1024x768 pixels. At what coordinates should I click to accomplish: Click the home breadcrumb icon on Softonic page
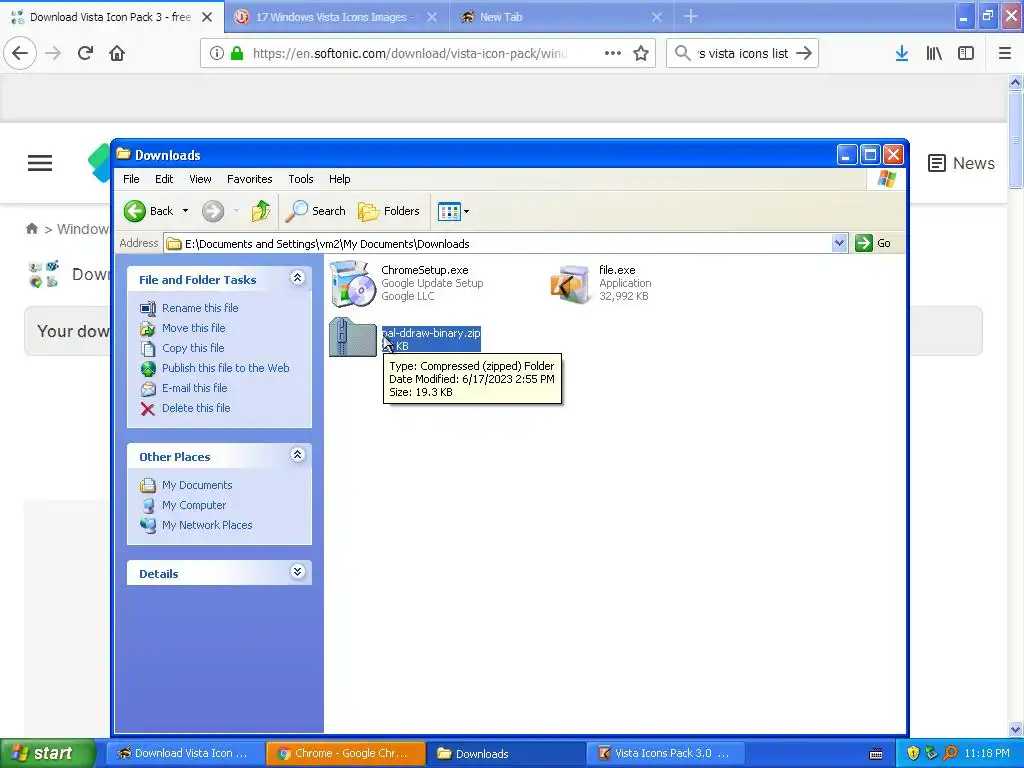[31, 229]
